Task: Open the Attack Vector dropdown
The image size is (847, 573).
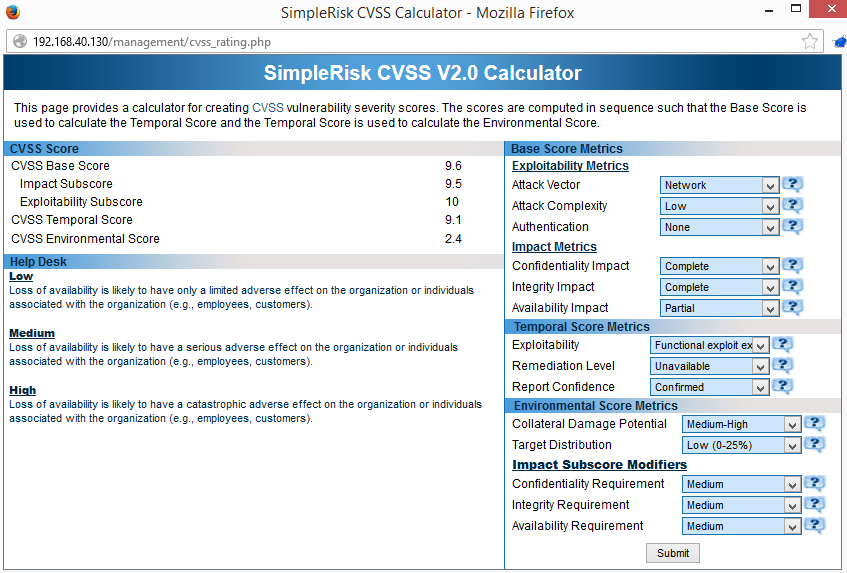Action: (719, 185)
